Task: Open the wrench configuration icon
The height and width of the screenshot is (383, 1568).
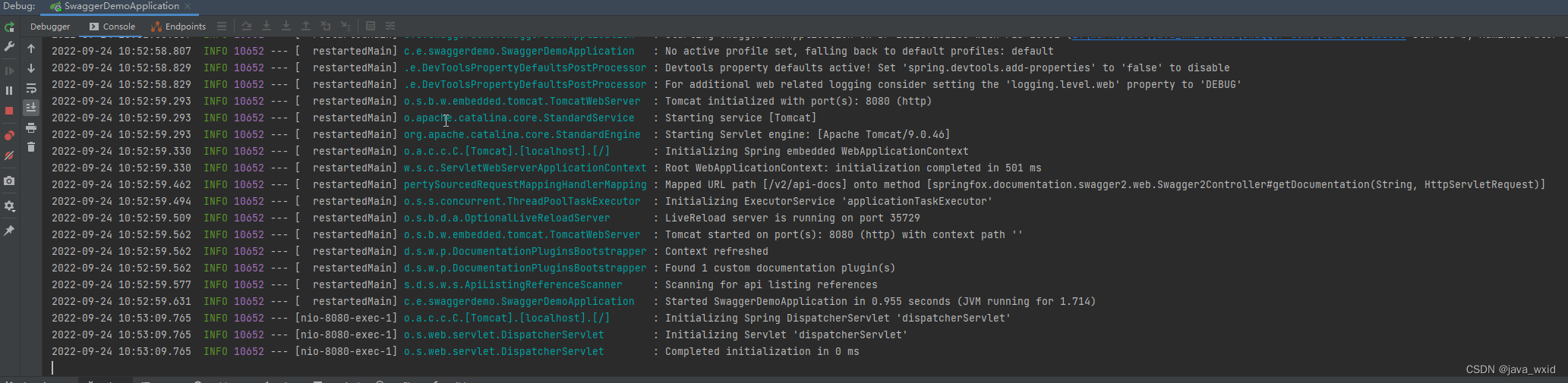Action: pos(9,47)
